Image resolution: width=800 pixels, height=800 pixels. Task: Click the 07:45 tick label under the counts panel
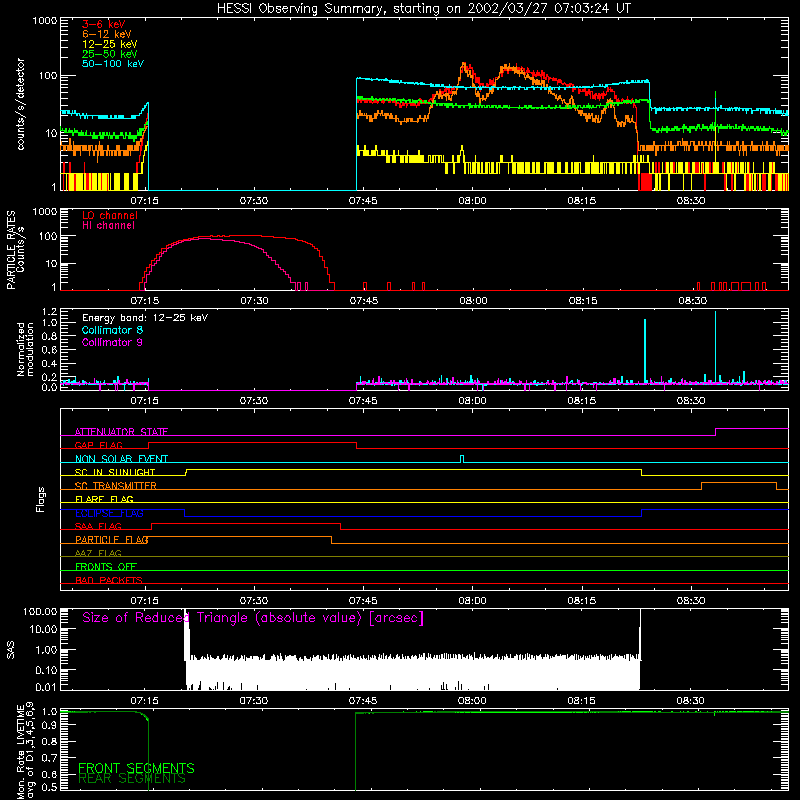pos(363,201)
